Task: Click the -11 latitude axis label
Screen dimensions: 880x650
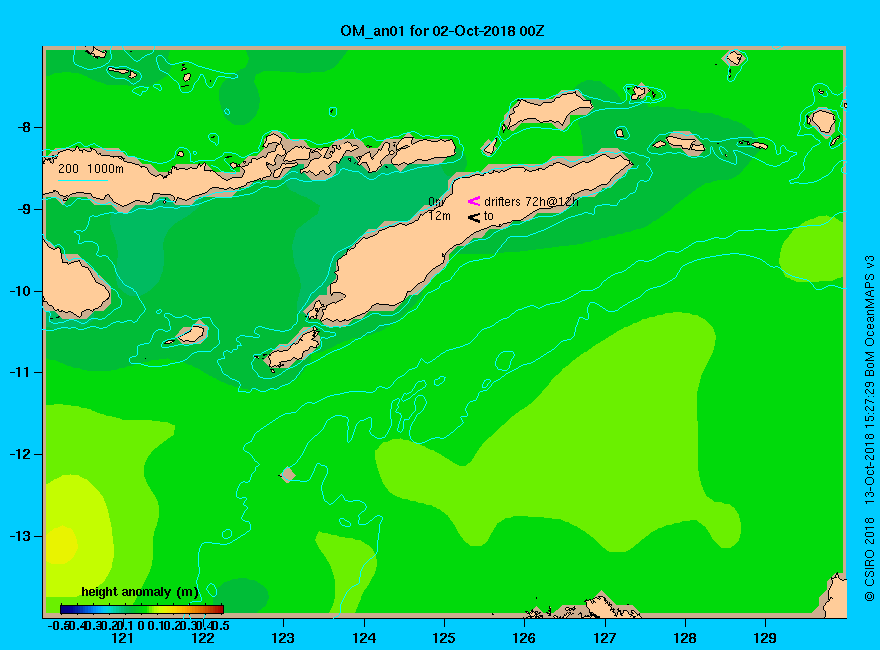Action: (20, 372)
